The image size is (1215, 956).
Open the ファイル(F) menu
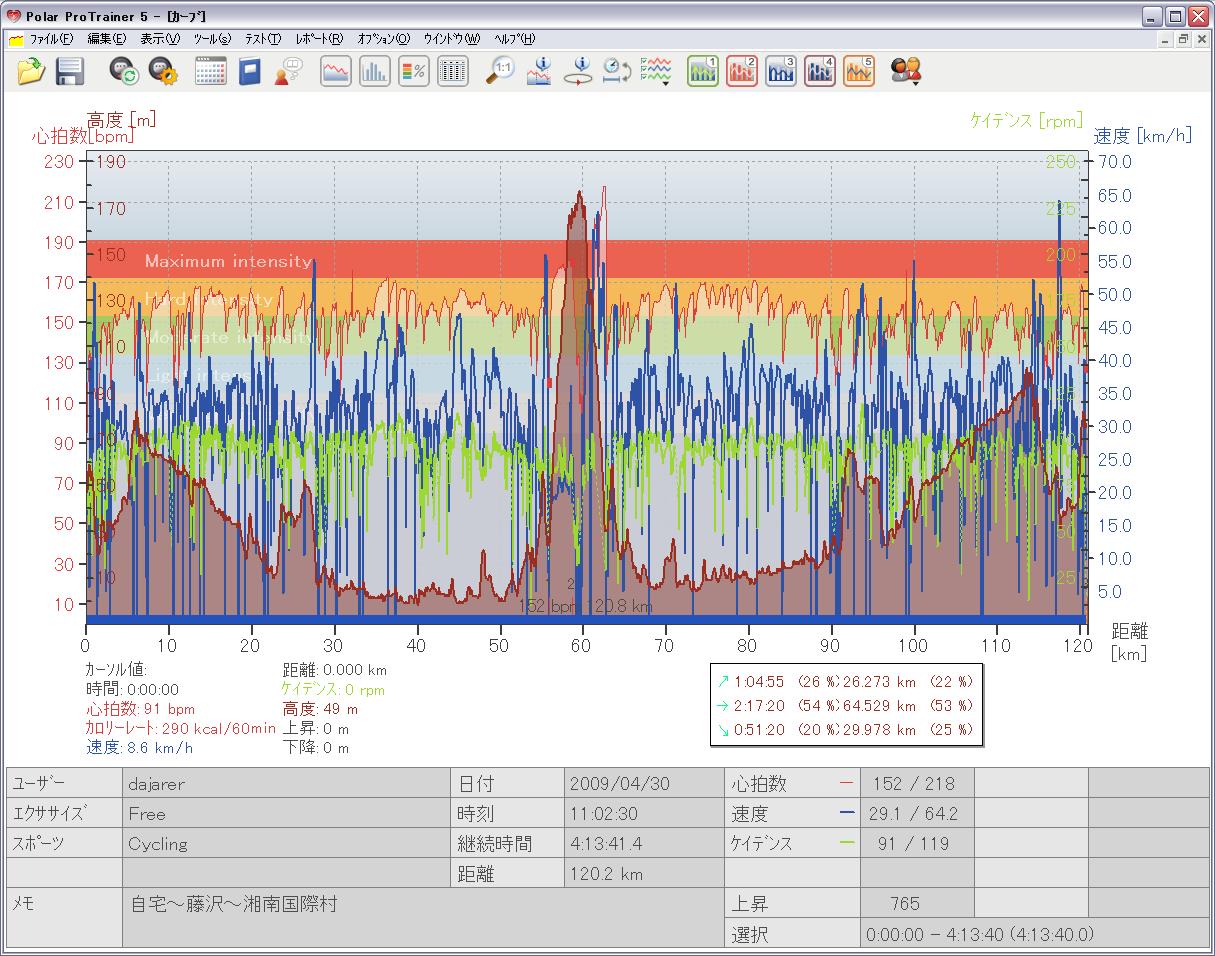point(51,39)
